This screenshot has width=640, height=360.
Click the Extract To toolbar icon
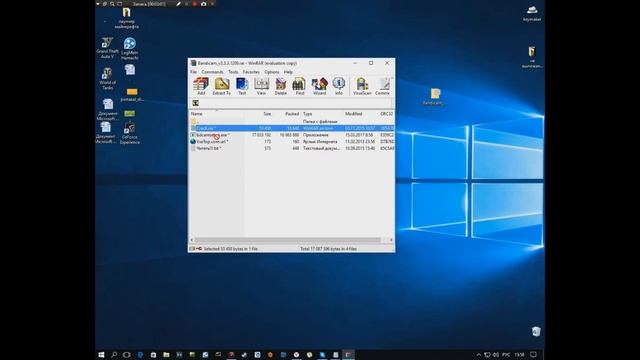click(x=222, y=86)
